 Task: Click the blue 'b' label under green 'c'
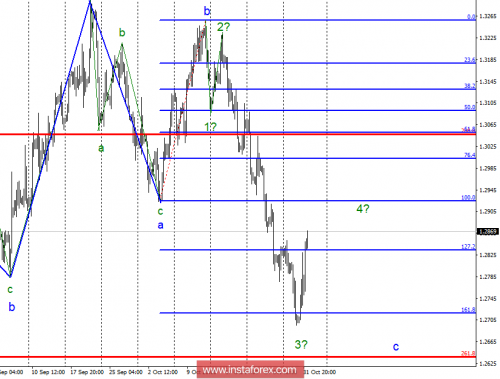coord(12,307)
